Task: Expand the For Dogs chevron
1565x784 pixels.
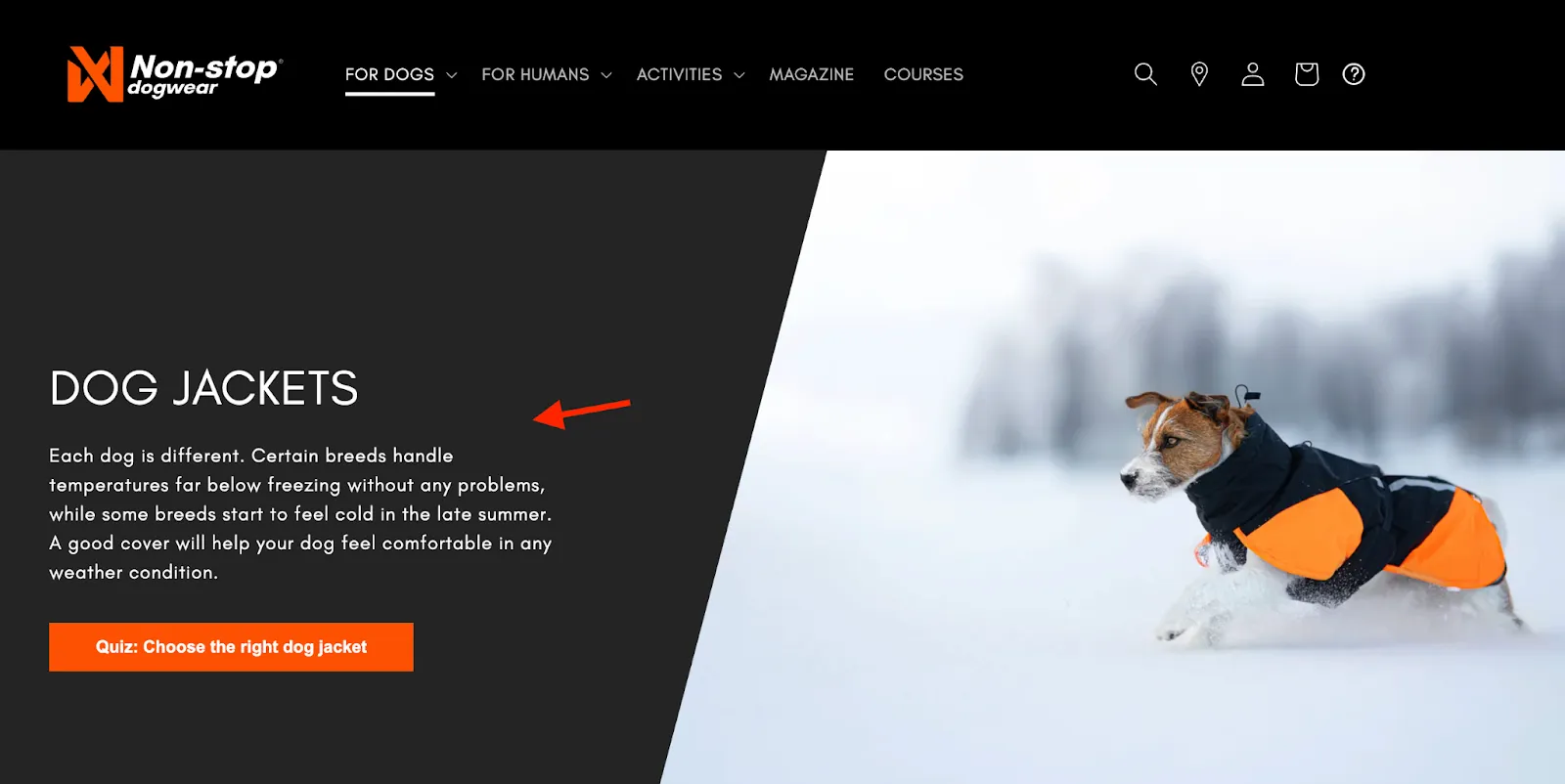Action: pos(451,75)
